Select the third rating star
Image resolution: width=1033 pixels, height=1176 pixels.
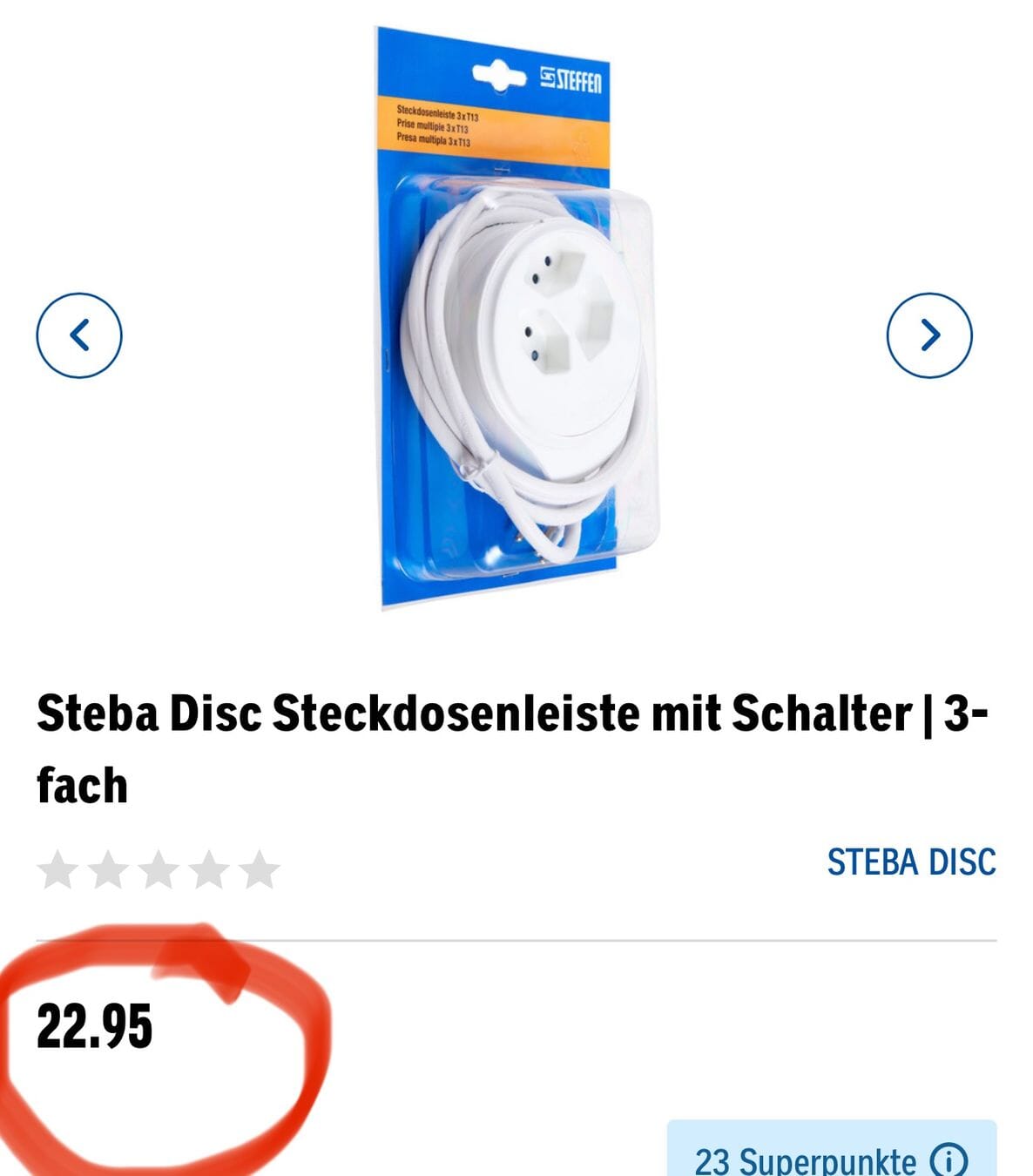click(x=159, y=869)
